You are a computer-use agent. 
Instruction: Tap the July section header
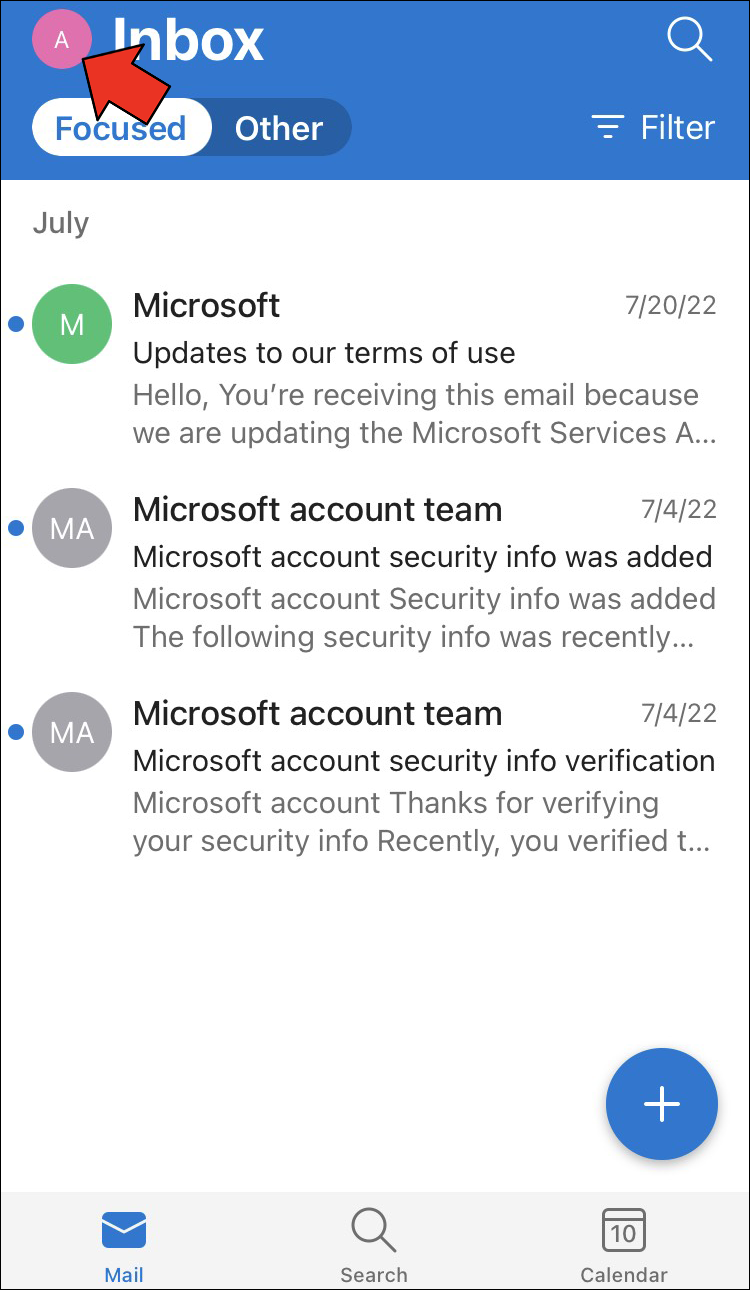click(61, 223)
